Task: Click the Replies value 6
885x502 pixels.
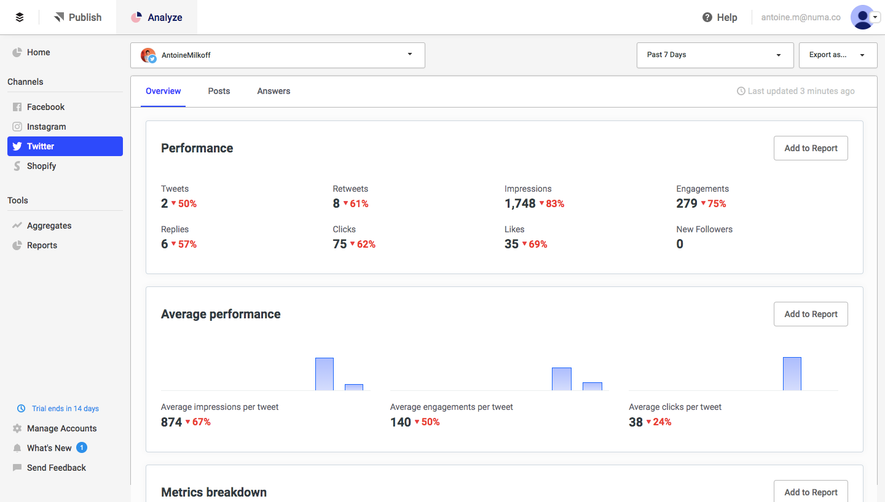Action: pos(164,245)
